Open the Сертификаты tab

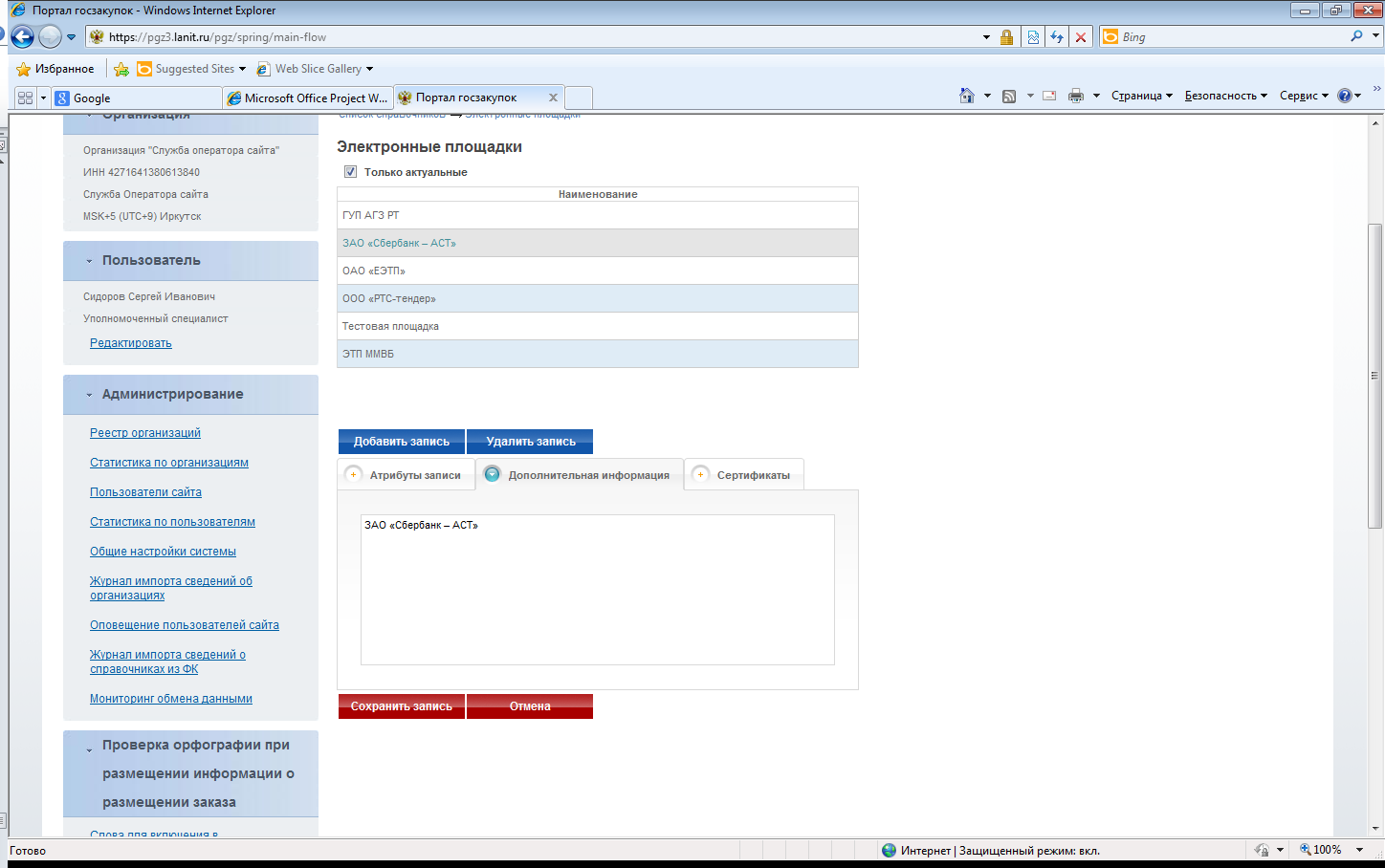(744, 475)
